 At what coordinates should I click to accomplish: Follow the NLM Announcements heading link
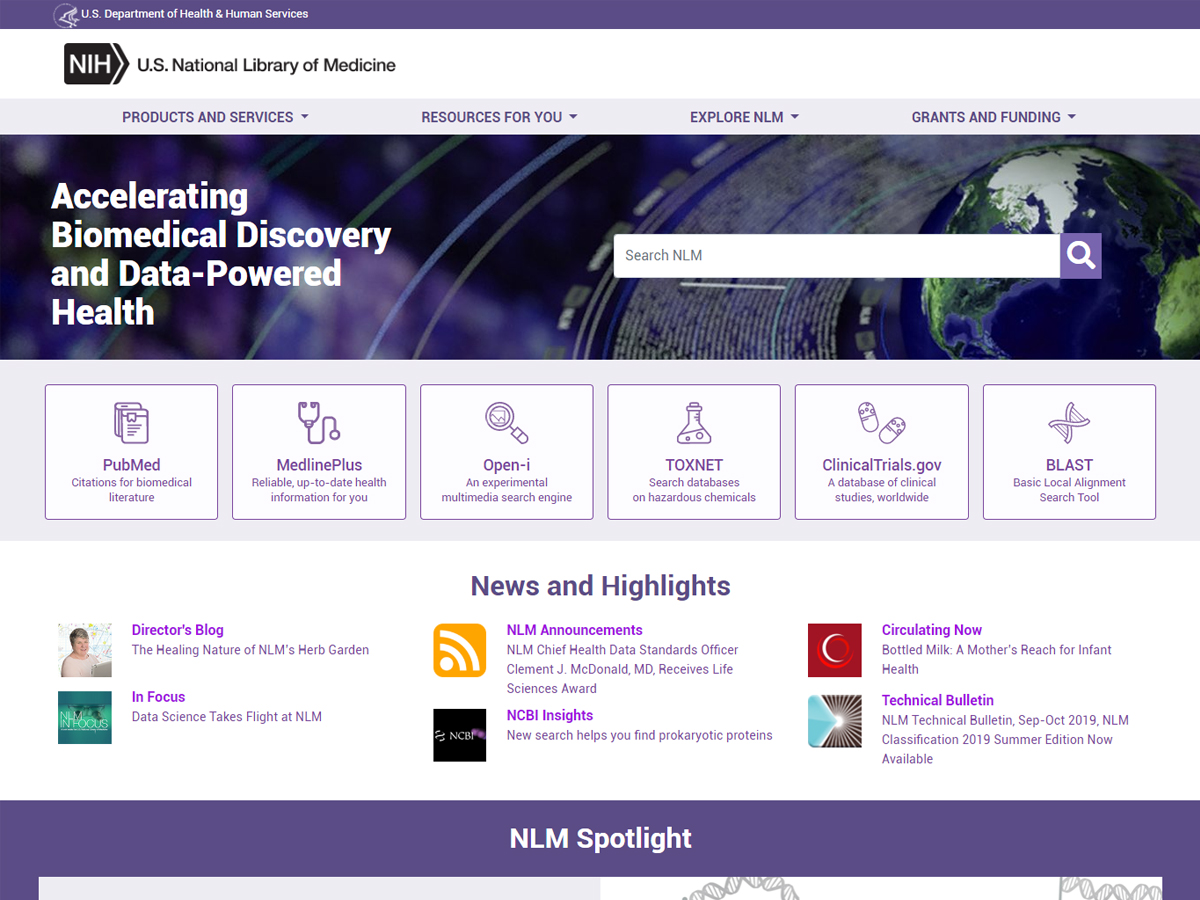pyautogui.click(x=574, y=630)
